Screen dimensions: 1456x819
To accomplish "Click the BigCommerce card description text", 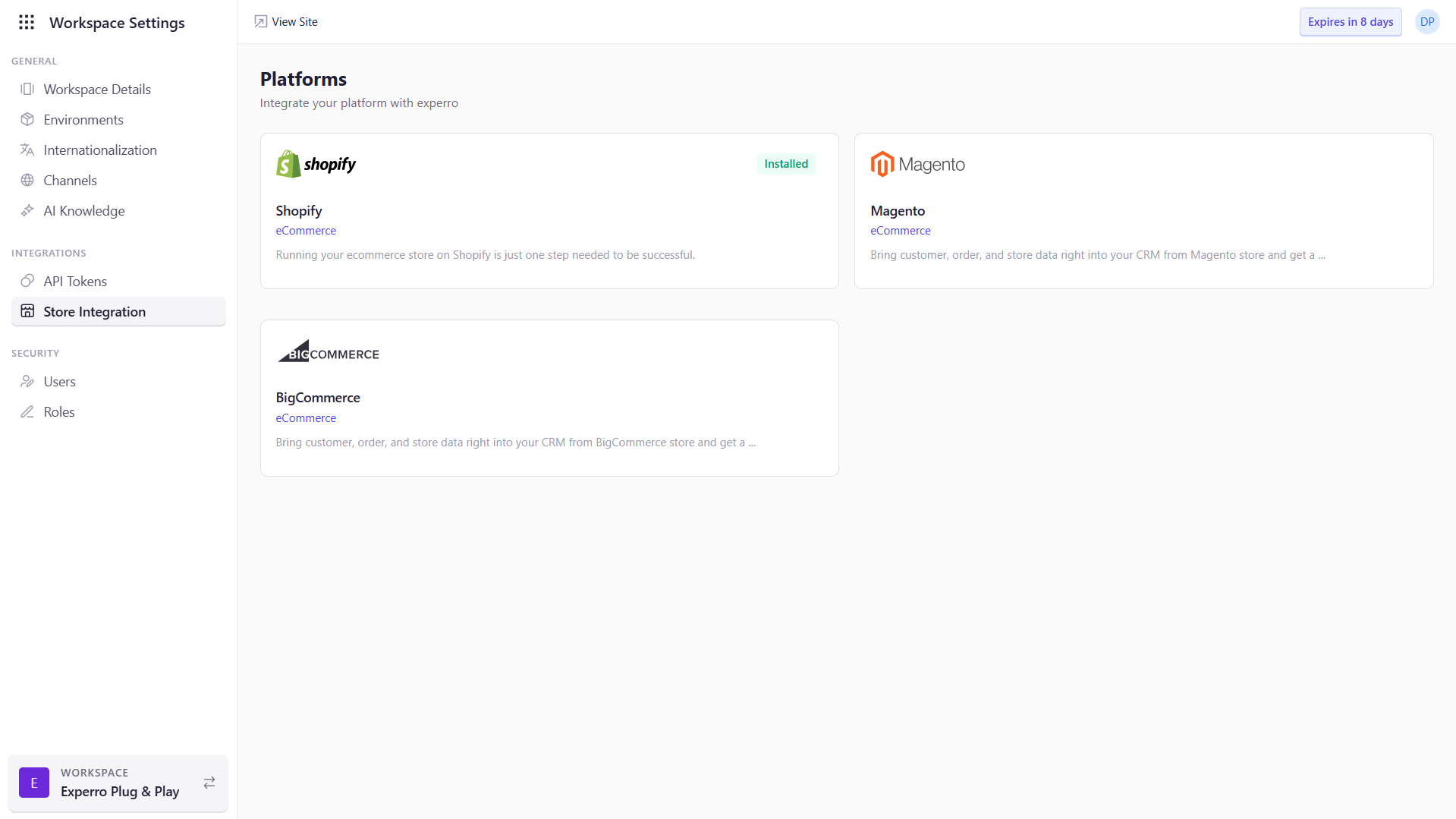I will click(x=516, y=443).
